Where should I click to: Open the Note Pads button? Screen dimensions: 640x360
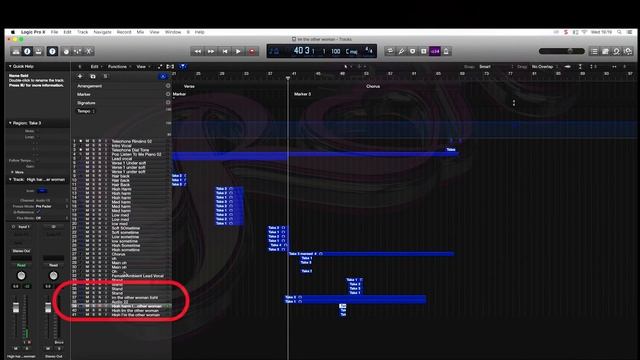click(x=605, y=51)
